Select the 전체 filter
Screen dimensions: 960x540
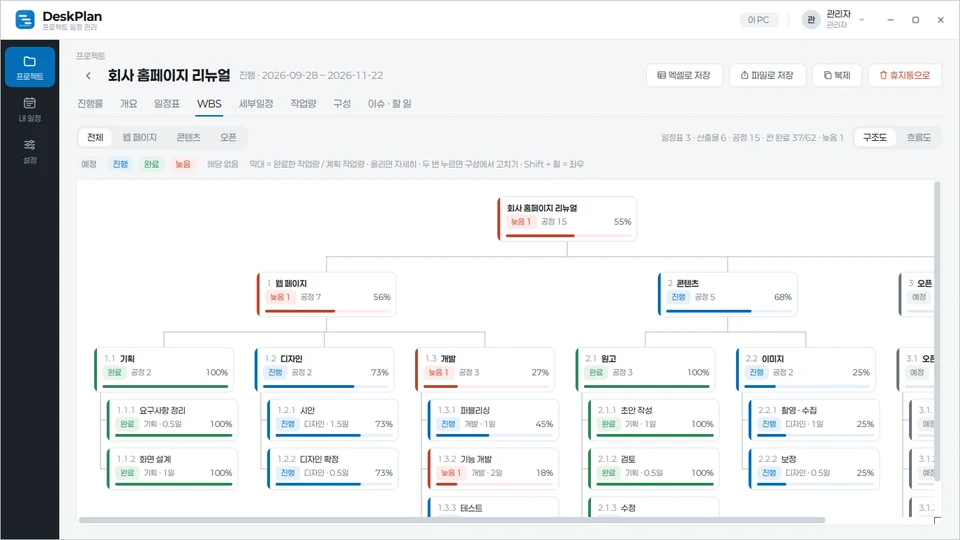[96, 137]
